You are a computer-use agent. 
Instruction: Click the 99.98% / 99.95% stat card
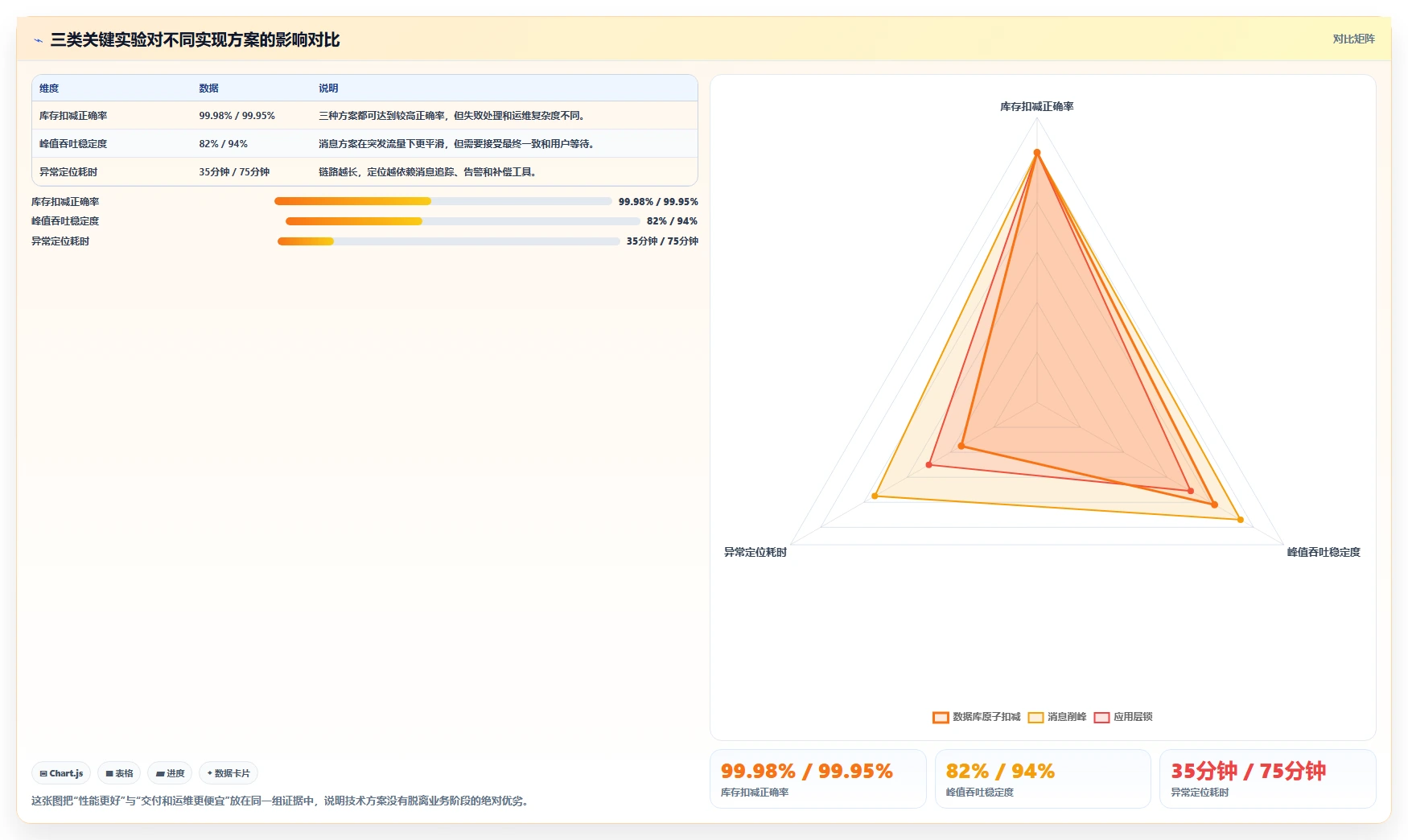pyautogui.click(x=818, y=779)
